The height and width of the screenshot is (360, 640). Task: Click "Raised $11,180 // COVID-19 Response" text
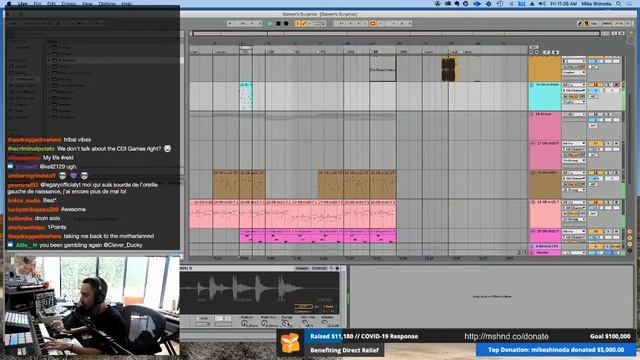(x=364, y=336)
